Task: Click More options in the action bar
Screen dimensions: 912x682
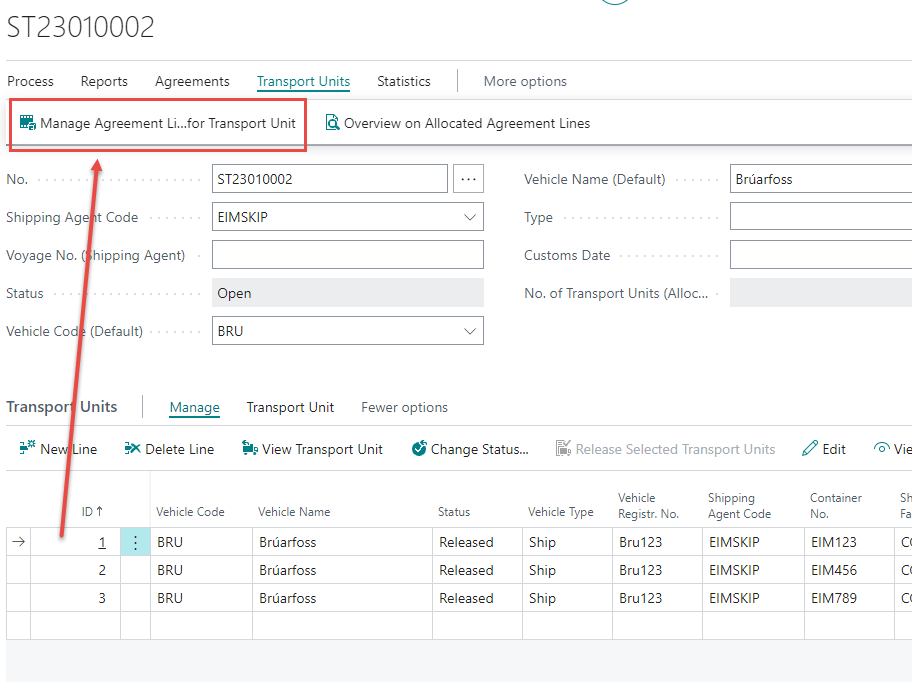Action: click(x=525, y=82)
